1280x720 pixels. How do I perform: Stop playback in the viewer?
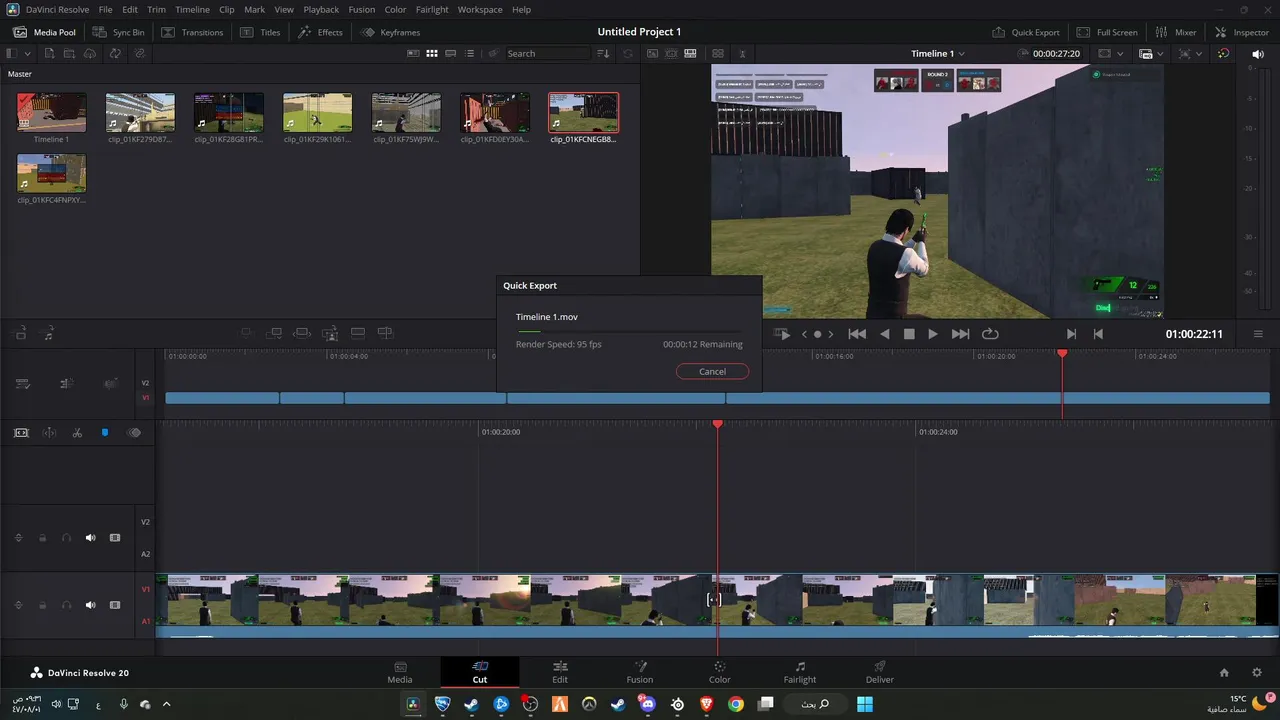(x=909, y=334)
